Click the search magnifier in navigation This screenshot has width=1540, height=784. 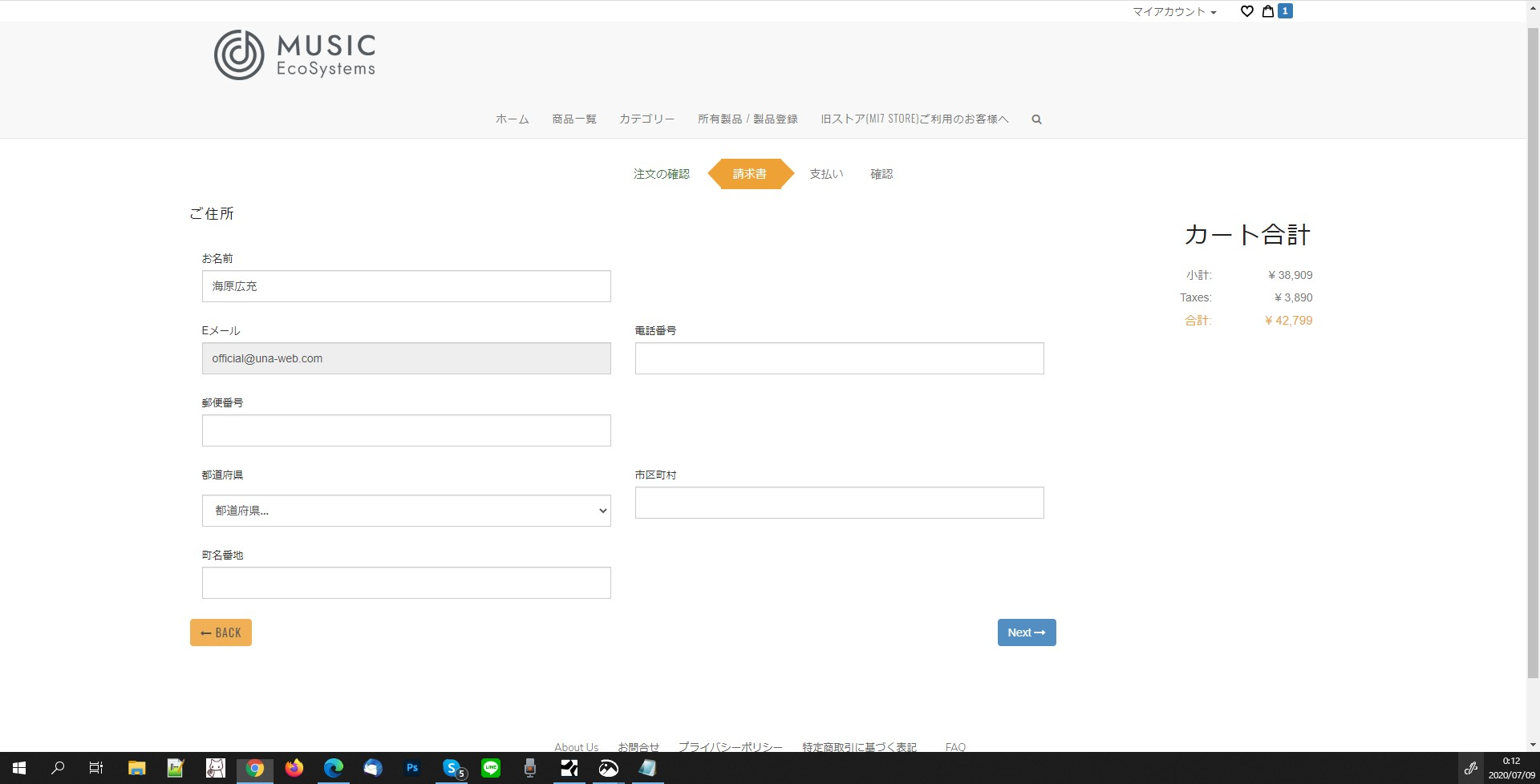(1036, 119)
